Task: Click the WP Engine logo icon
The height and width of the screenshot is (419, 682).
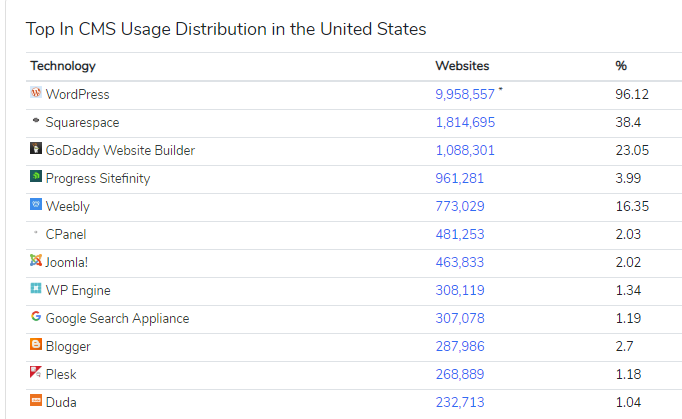Action: pos(36,288)
